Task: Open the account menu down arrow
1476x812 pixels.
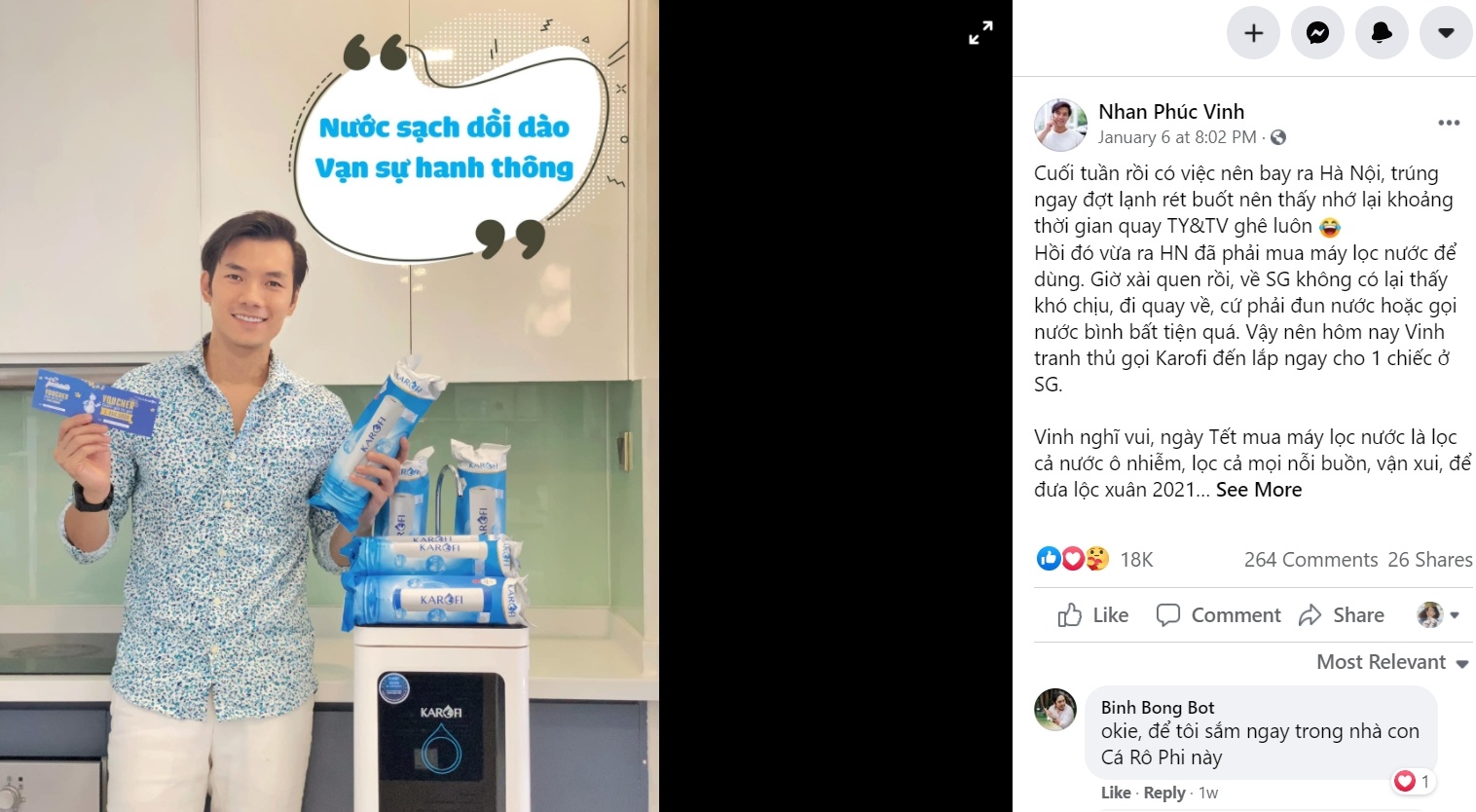Action: [1446, 33]
